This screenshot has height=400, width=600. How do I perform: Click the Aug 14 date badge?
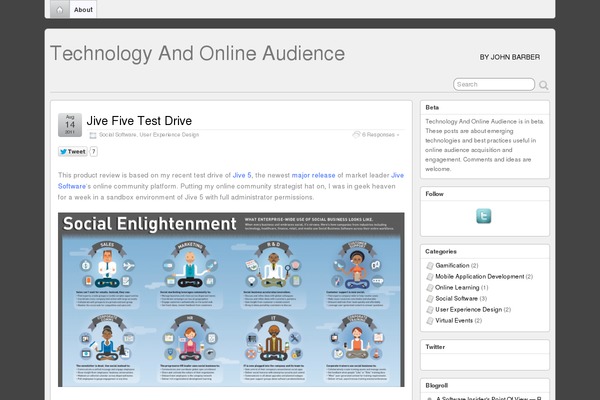70,125
